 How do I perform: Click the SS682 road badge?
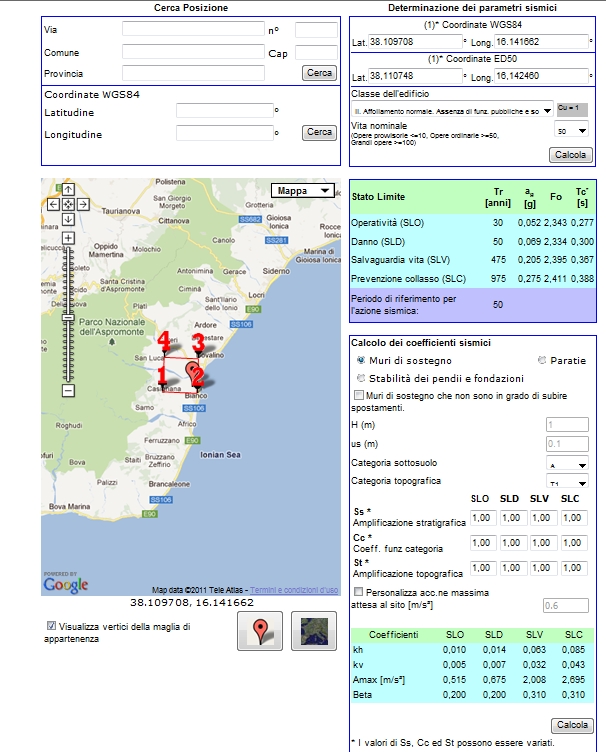[x=250, y=220]
